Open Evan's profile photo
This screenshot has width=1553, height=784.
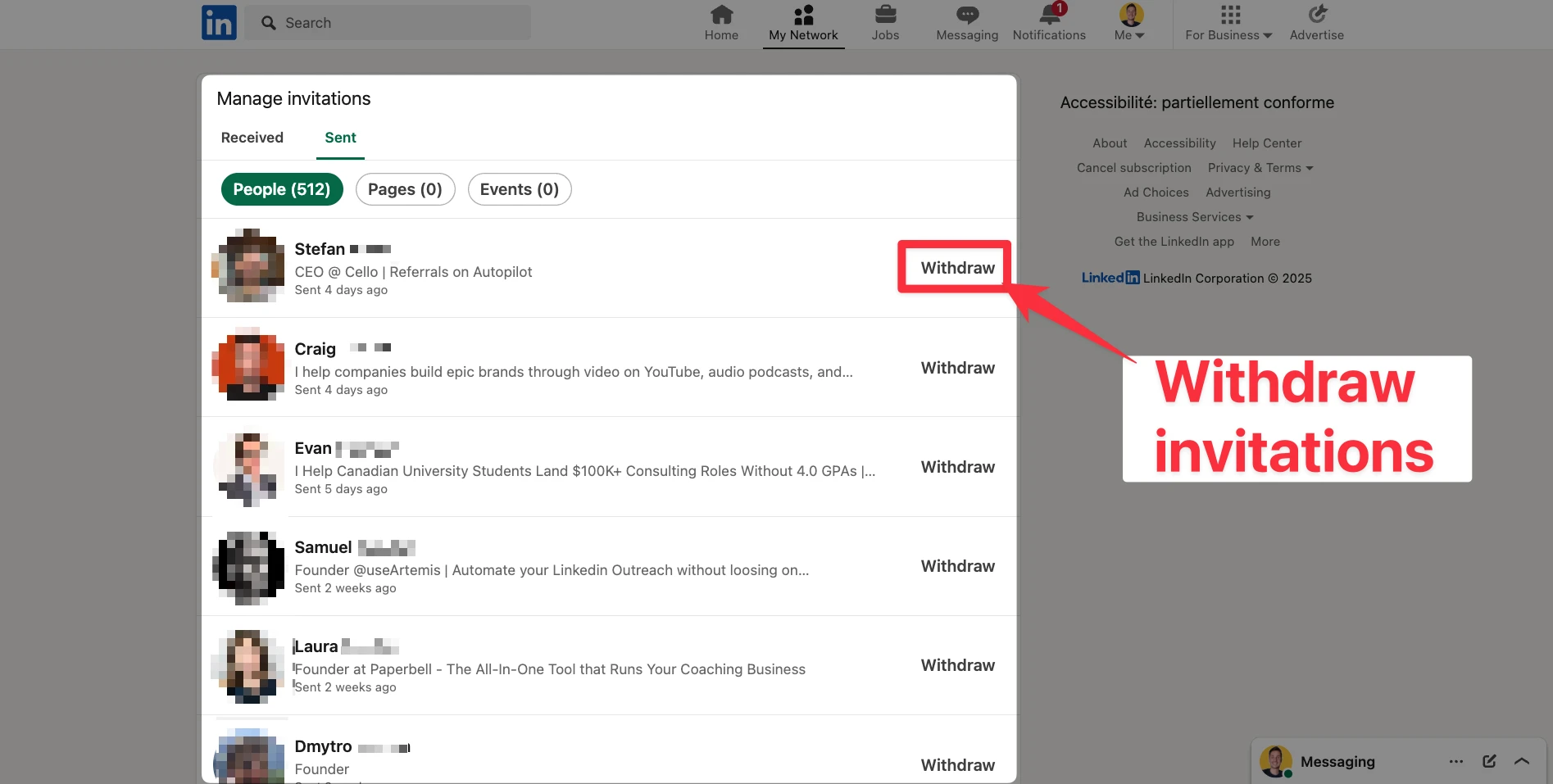point(249,469)
